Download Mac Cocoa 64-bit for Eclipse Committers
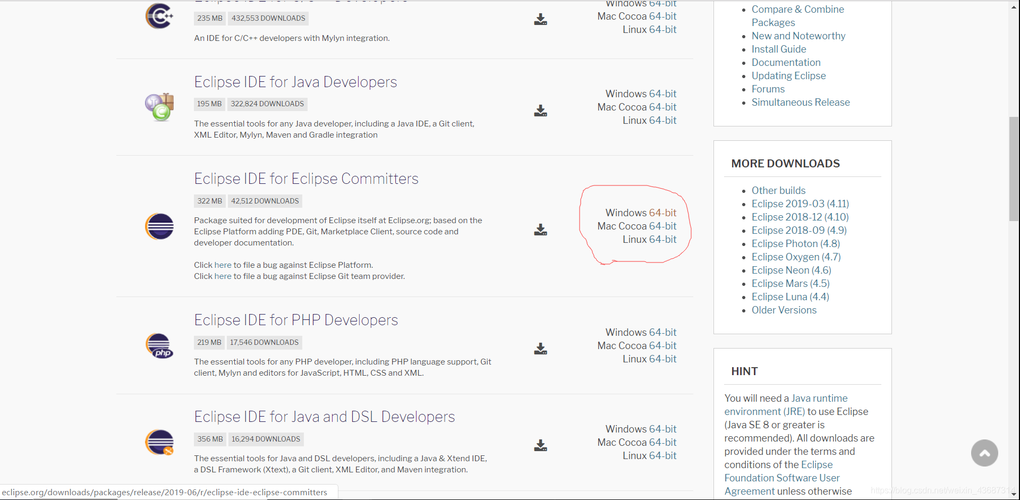This screenshot has height=500, width=1020. (662, 226)
